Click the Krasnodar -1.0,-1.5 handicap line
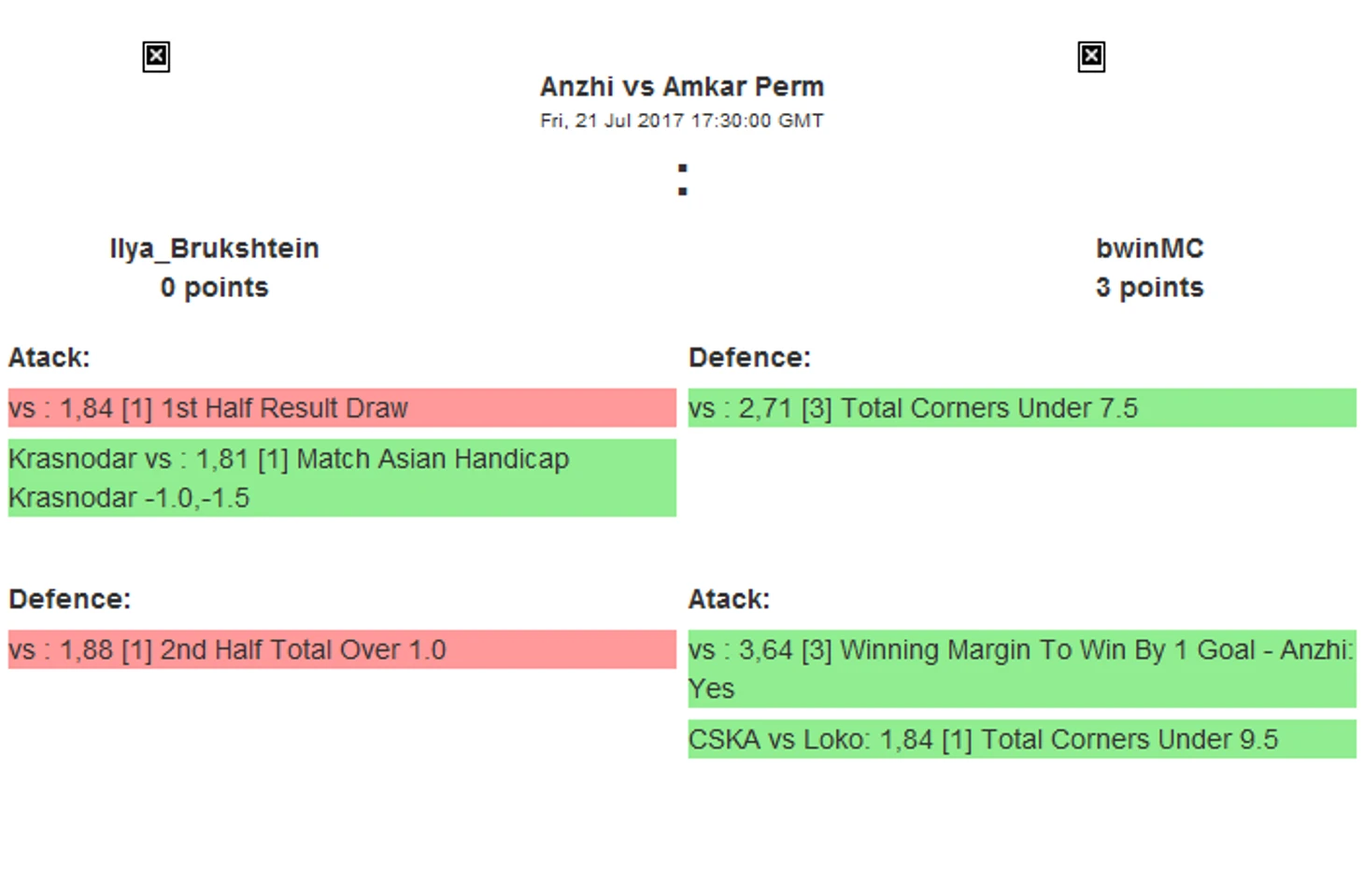 coord(129,498)
